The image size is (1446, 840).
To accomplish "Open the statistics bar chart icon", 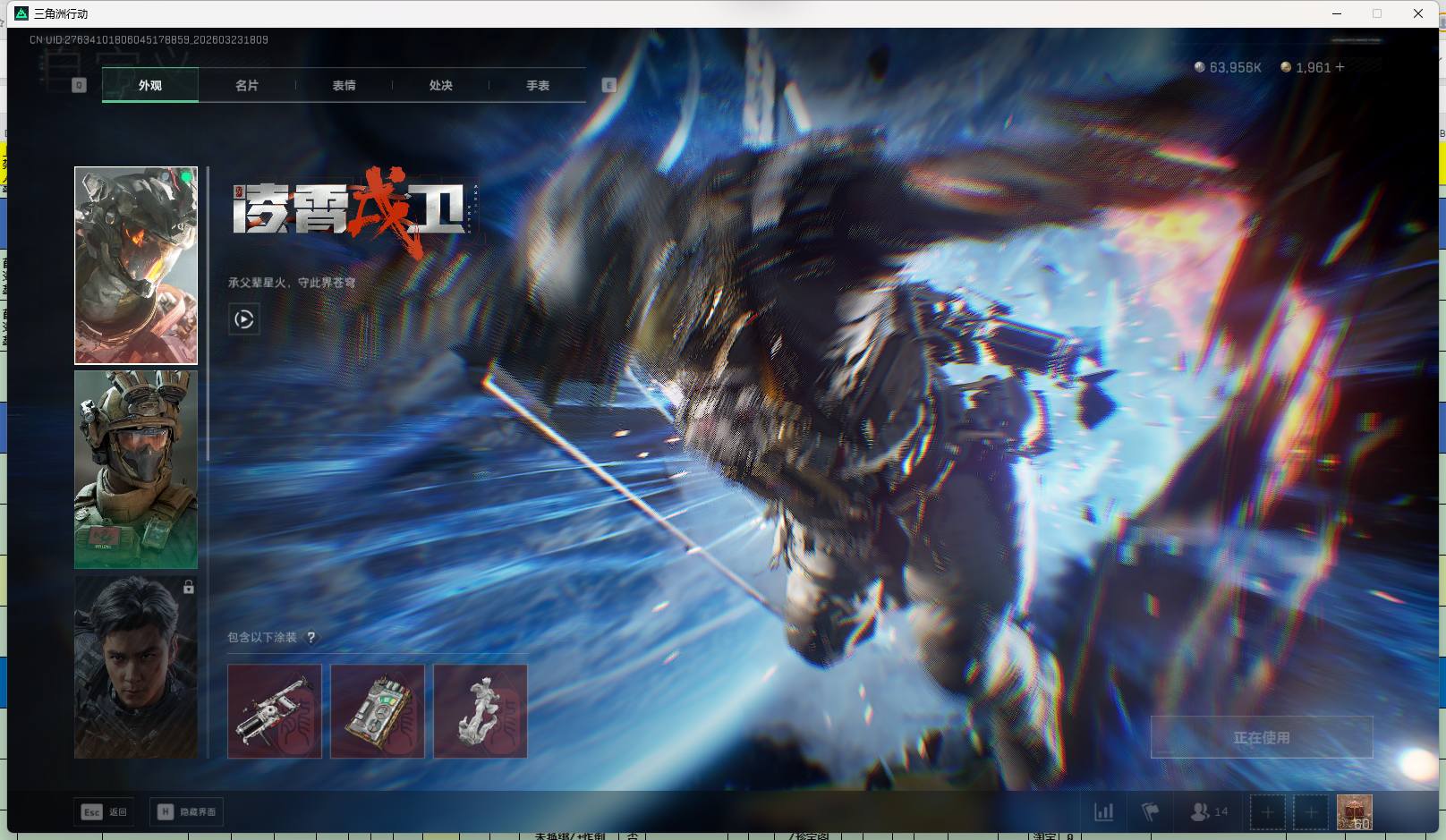I will (1103, 812).
